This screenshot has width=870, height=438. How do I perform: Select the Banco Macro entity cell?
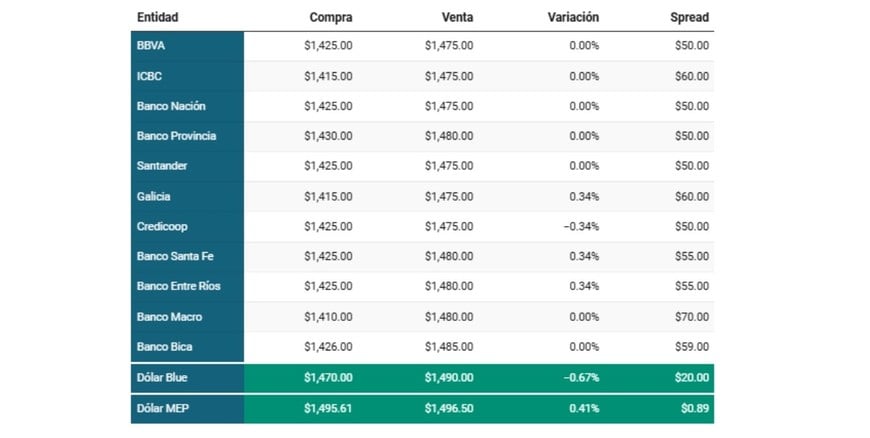(x=169, y=317)
